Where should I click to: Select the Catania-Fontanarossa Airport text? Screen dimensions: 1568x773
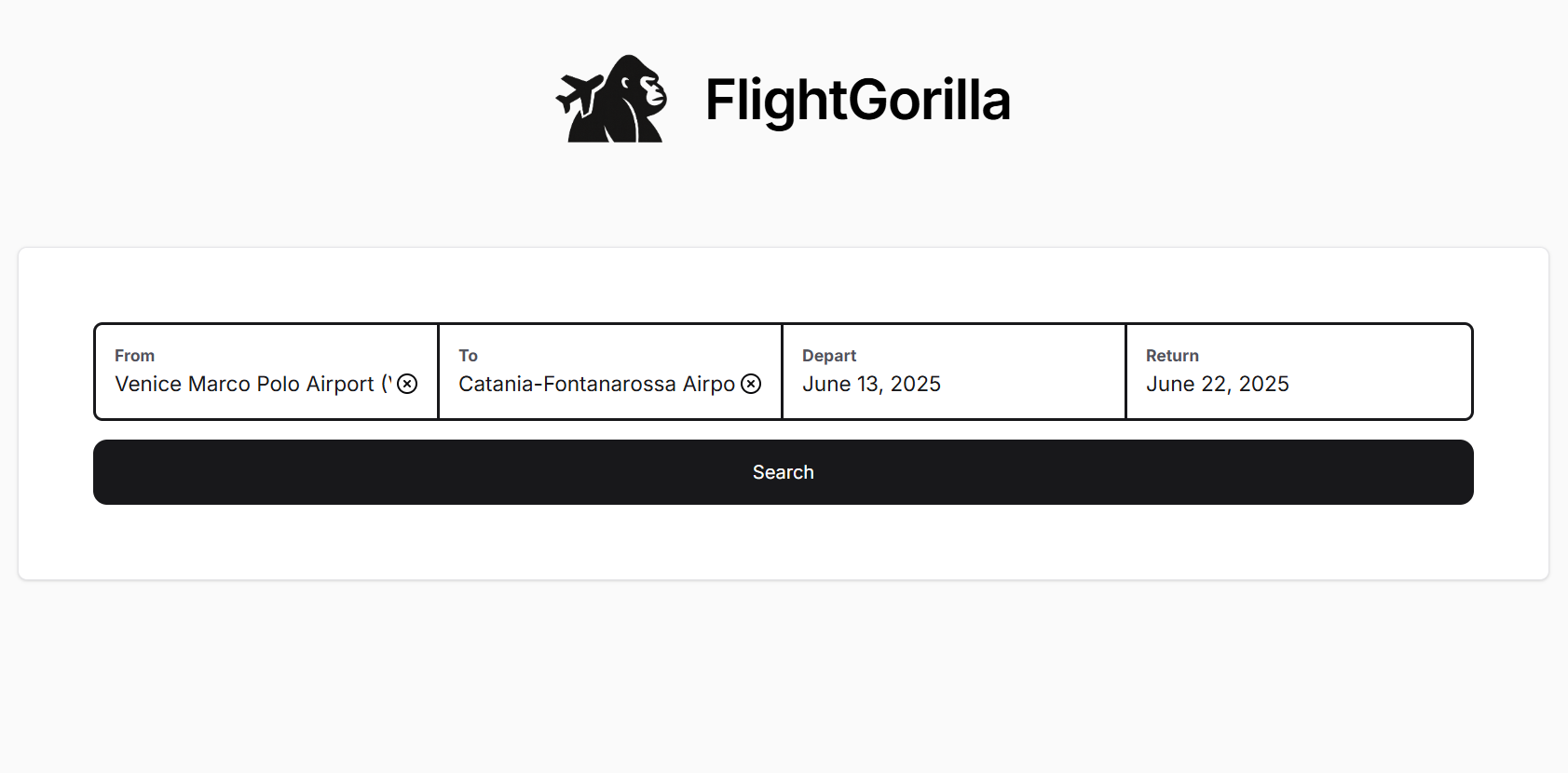596,385
